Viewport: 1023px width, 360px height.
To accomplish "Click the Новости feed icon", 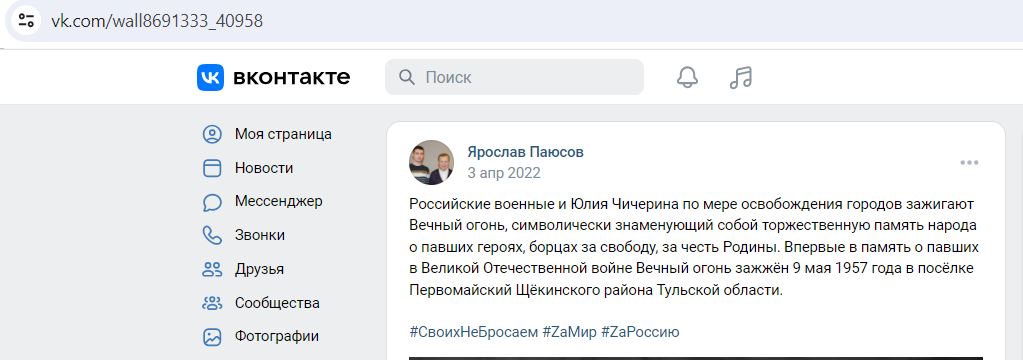I will coord(212,168).
